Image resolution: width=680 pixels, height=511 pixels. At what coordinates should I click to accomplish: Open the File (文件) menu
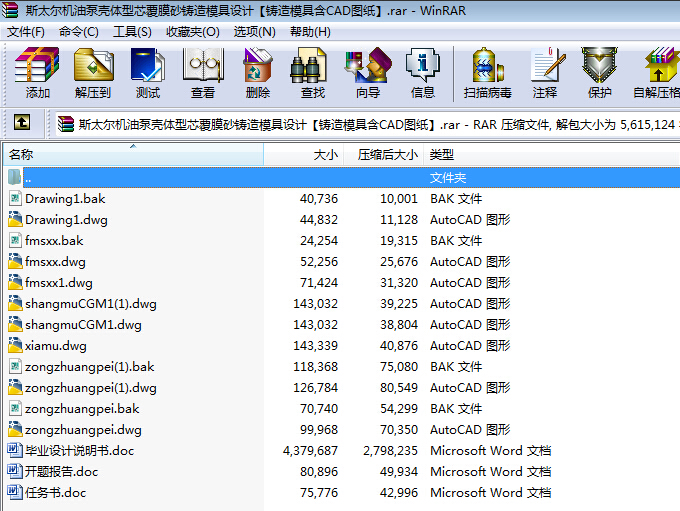[26, 32]
